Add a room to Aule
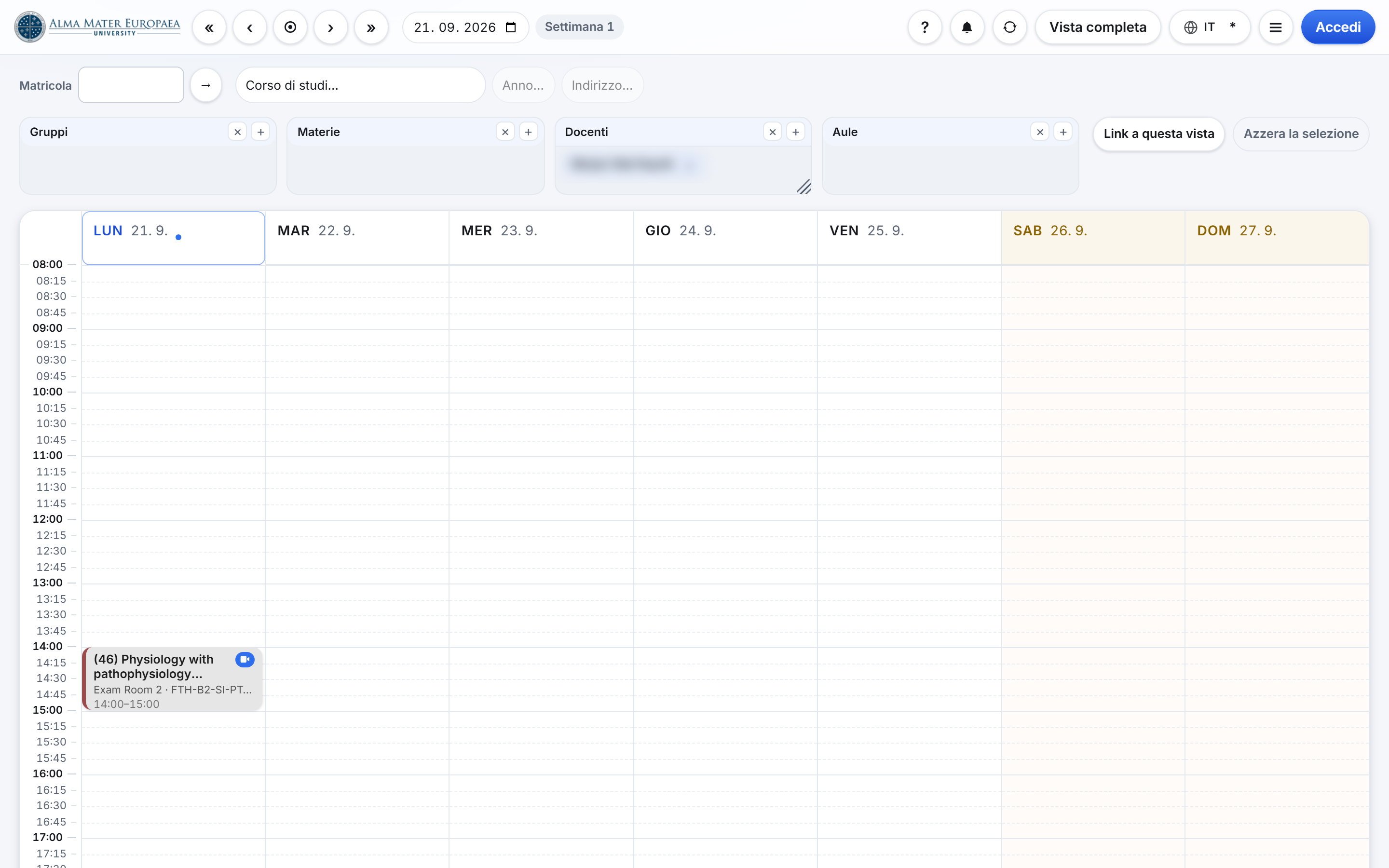The height and width of the screenshot is (868, 1389). pos(1063,132)
